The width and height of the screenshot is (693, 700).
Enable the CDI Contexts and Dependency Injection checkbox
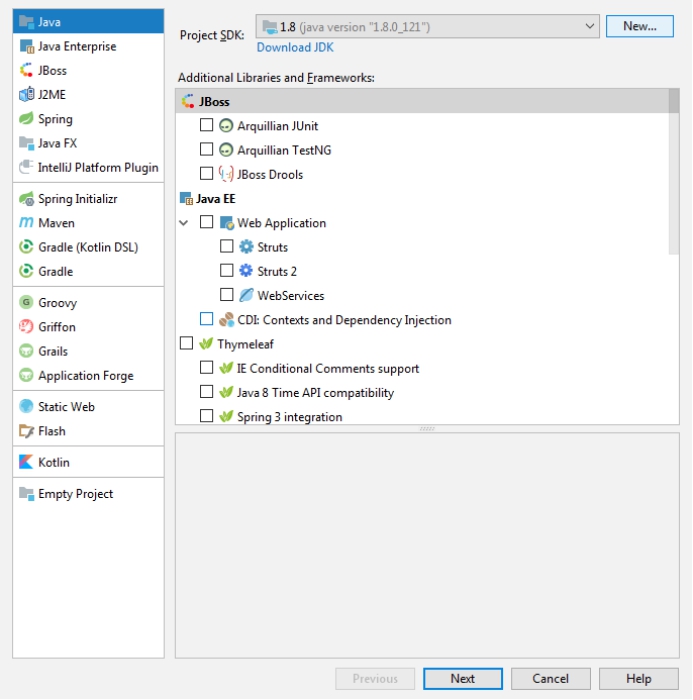206,319
